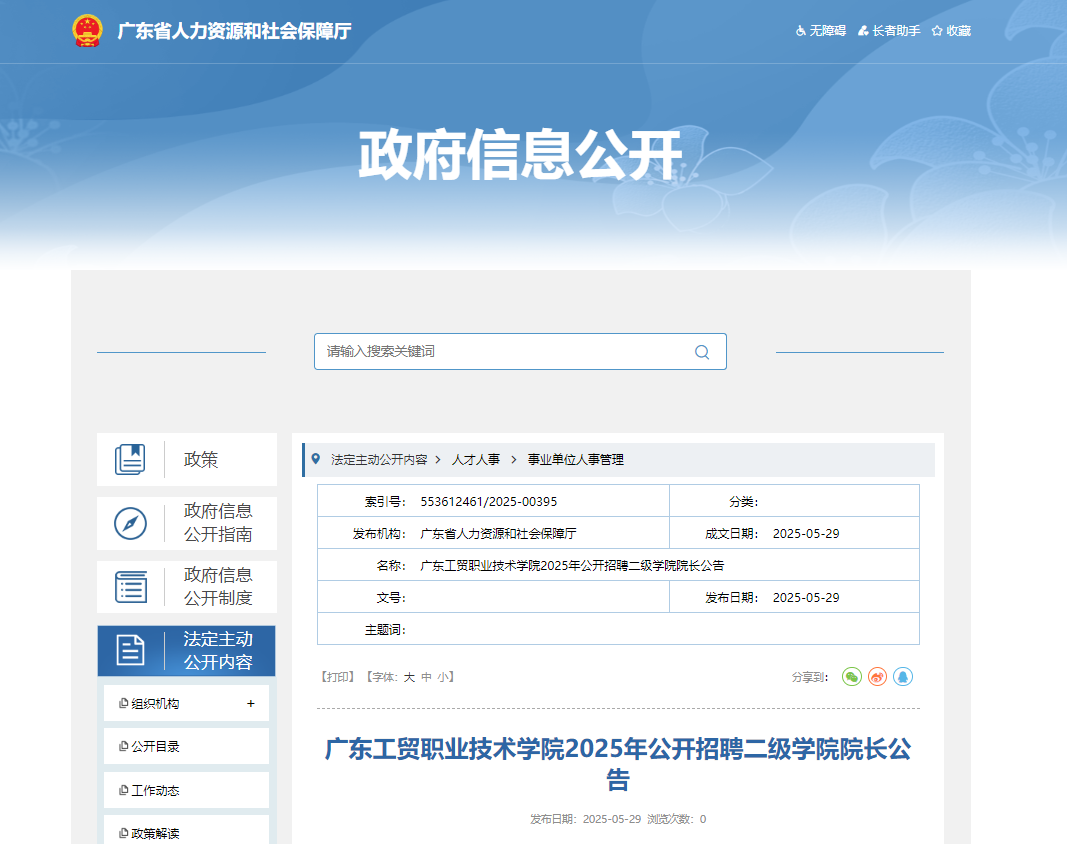Expand 组织机构 with plus sign
The image size is (1067, 844).
click(250, 703)
